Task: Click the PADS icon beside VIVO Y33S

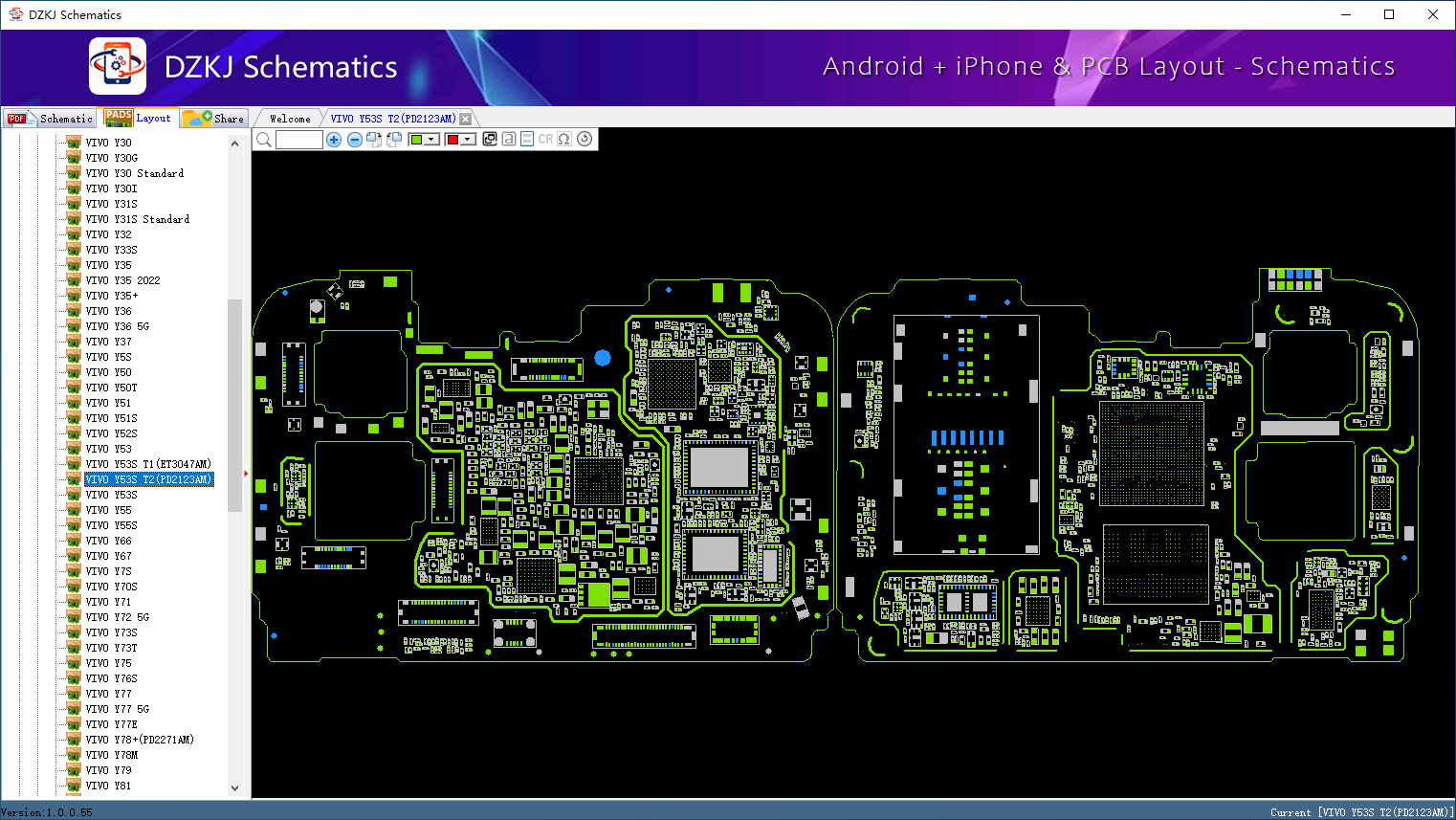Action: coord(74,249)
